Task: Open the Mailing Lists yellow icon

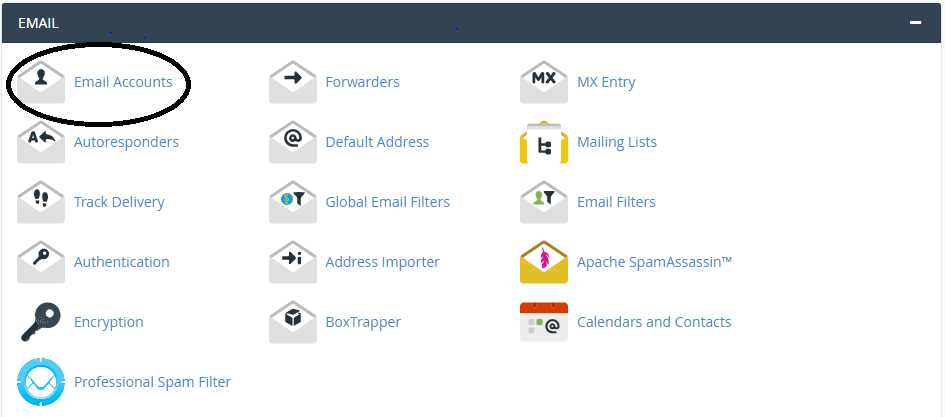Action: click(544, 142)
